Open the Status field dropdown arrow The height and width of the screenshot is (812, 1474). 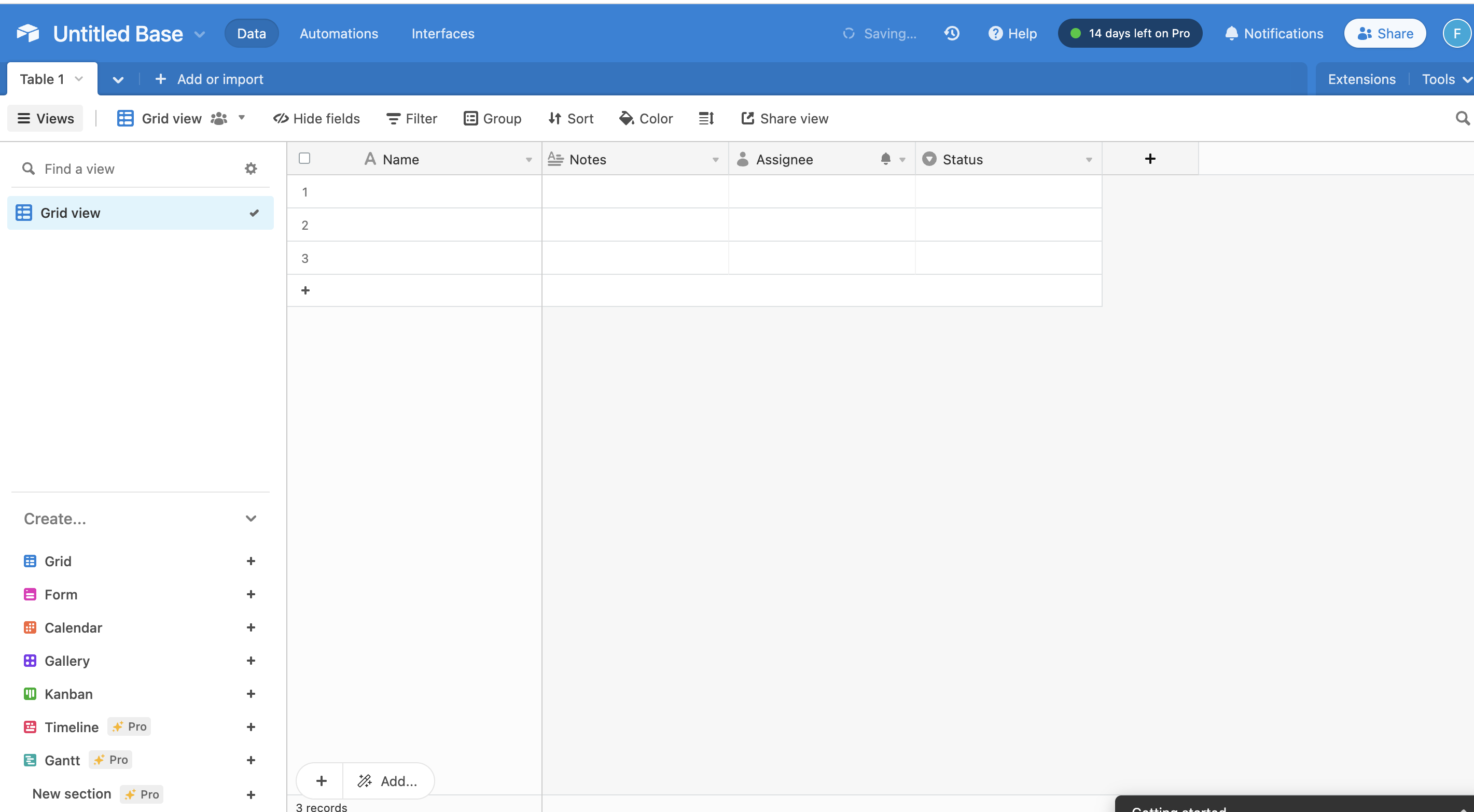coord(1088,160)
